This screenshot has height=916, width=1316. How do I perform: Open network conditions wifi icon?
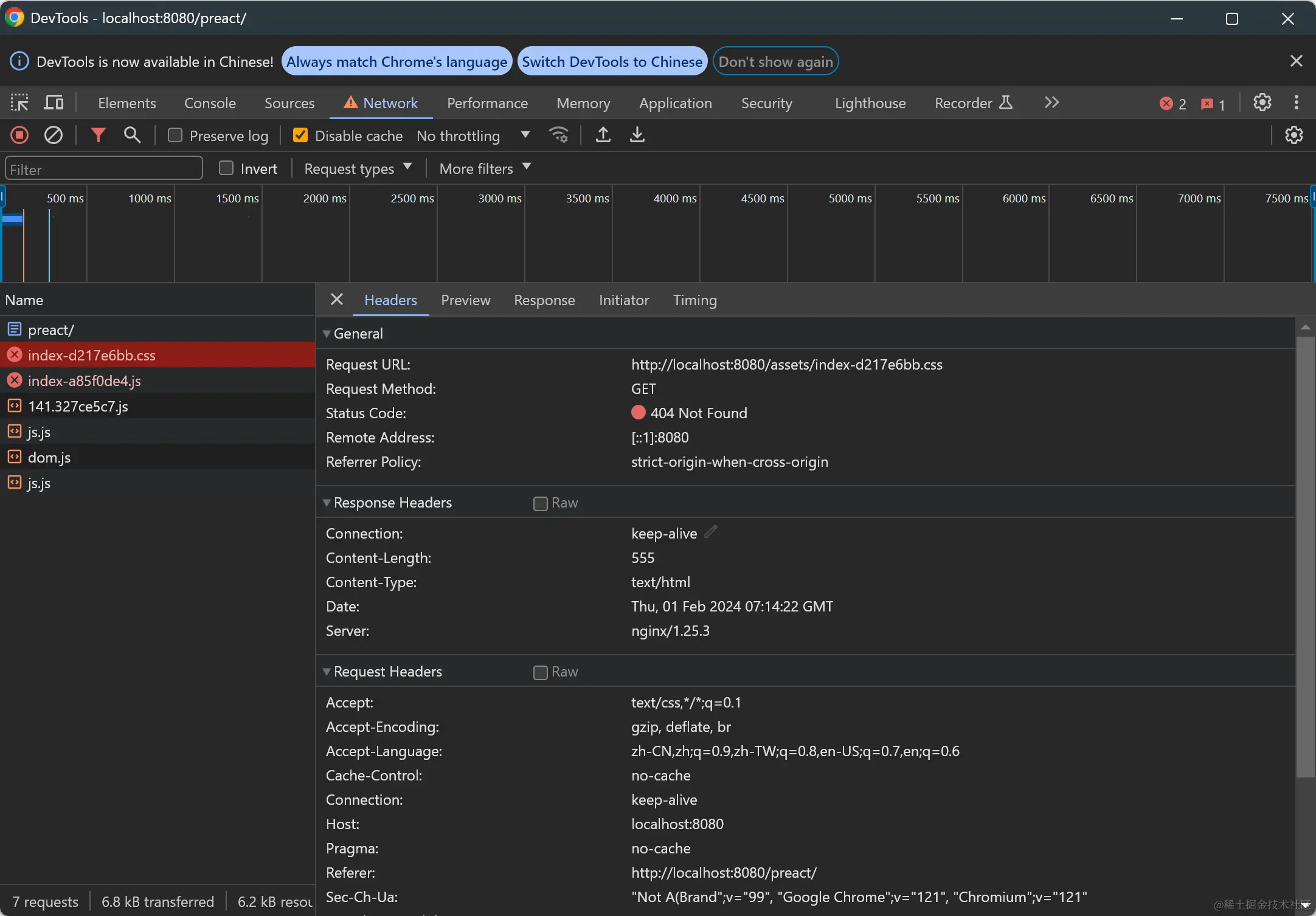click(x=559, y=135)
